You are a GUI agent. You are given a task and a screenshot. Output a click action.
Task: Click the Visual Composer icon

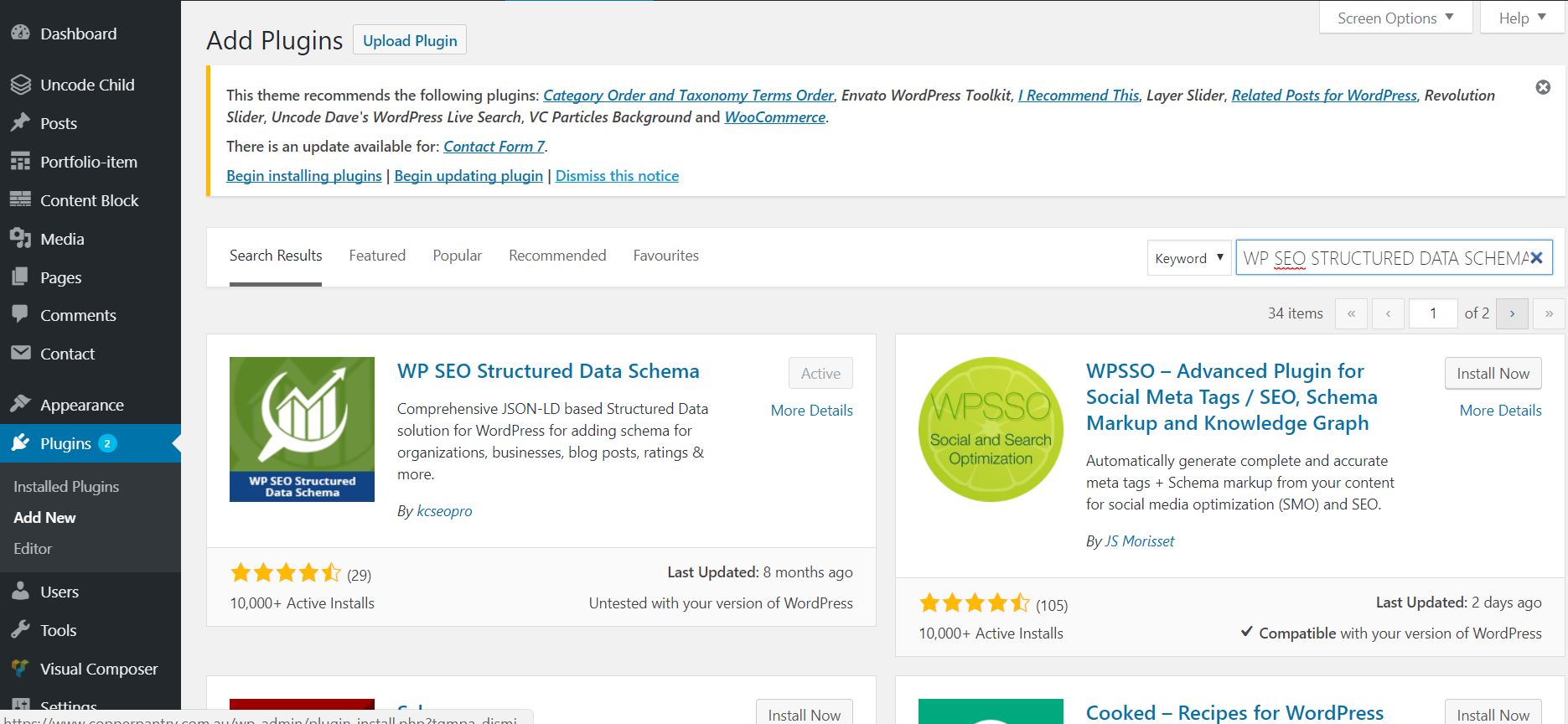point(20,669)
